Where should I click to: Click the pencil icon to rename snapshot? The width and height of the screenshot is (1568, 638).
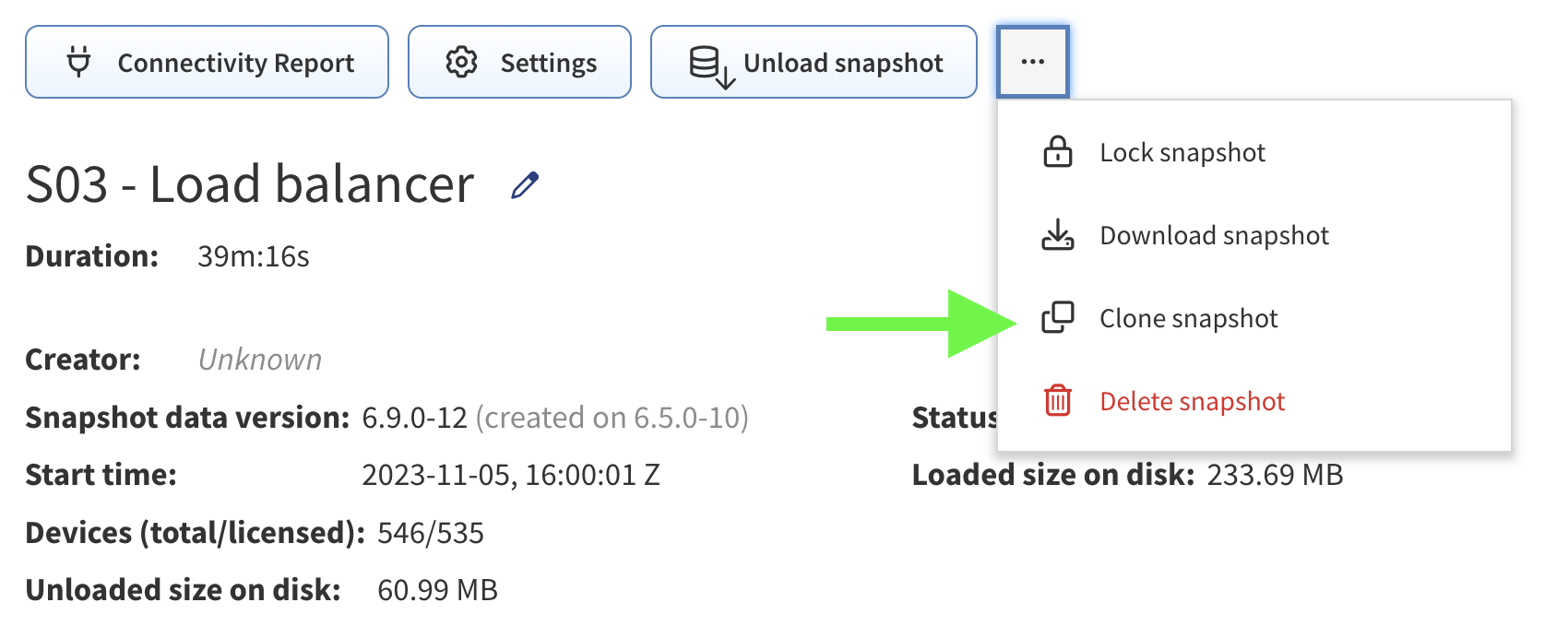coord(525,185)
